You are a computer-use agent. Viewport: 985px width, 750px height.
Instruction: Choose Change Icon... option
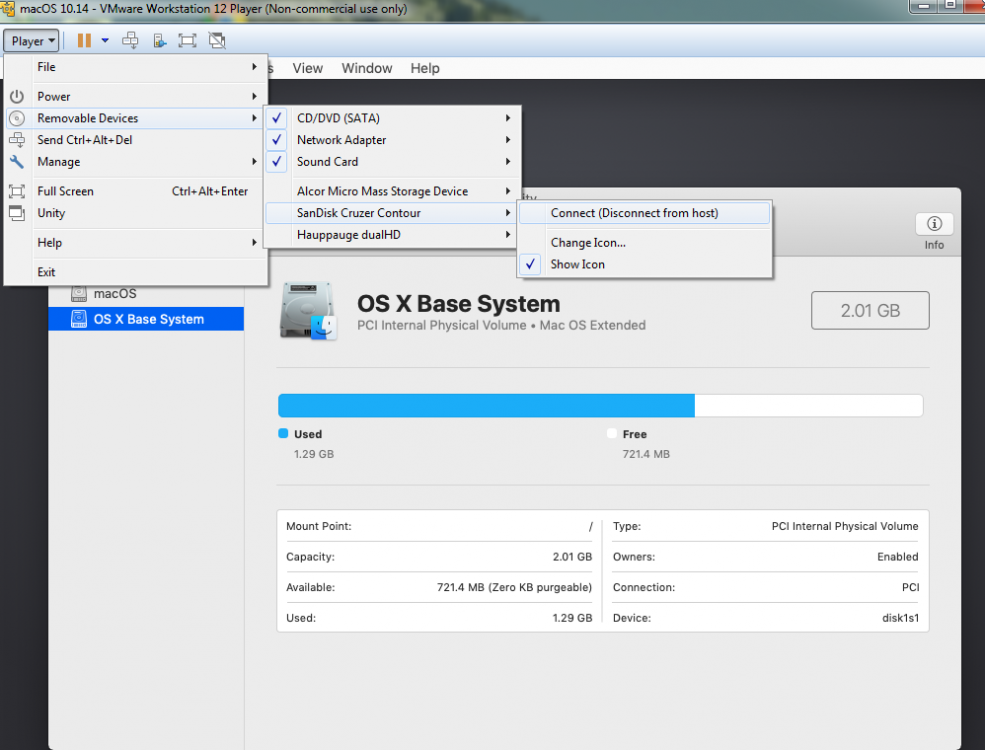point(645,243)
